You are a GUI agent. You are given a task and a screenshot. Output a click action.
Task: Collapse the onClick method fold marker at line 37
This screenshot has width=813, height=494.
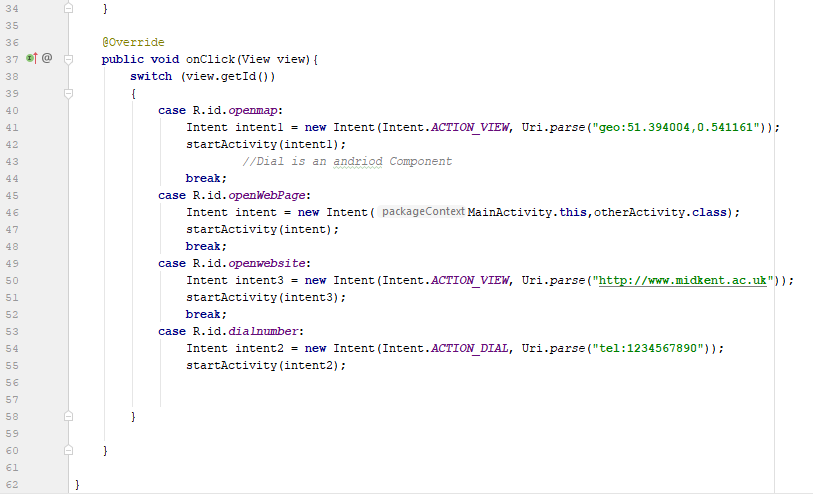pyautogui.click(x=68, y=59)
